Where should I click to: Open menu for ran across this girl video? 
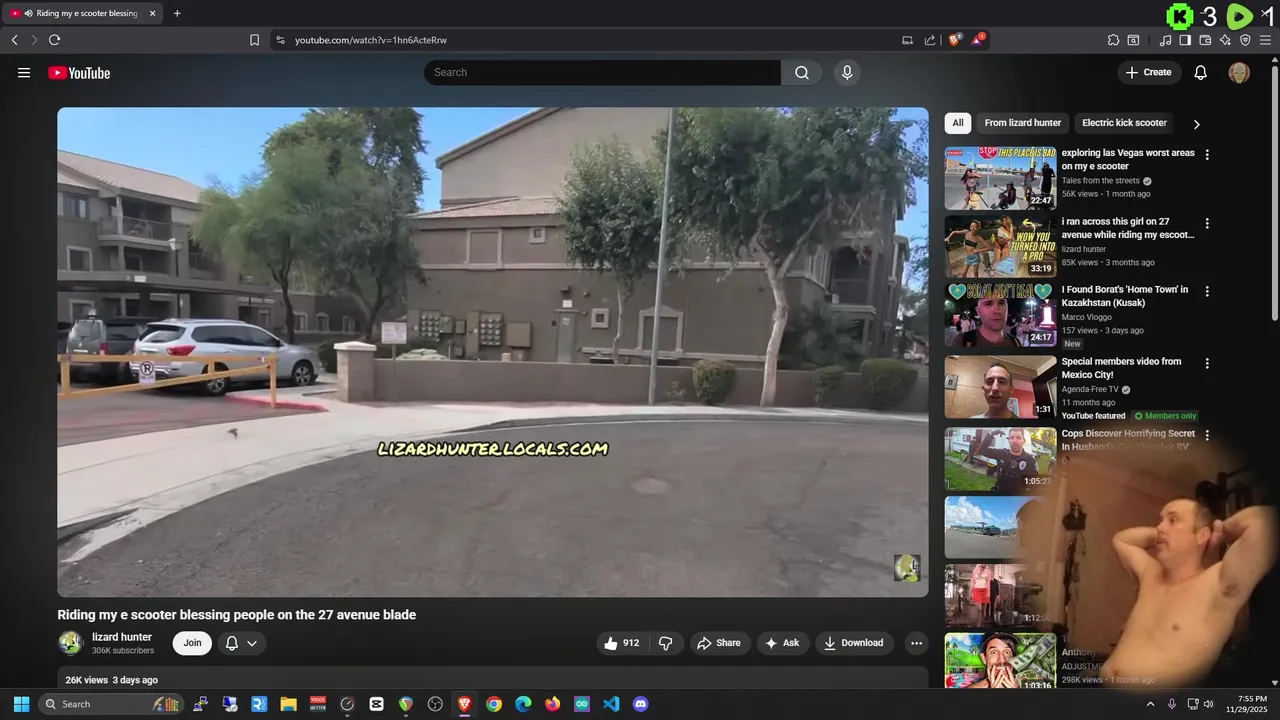(1207, 223)
